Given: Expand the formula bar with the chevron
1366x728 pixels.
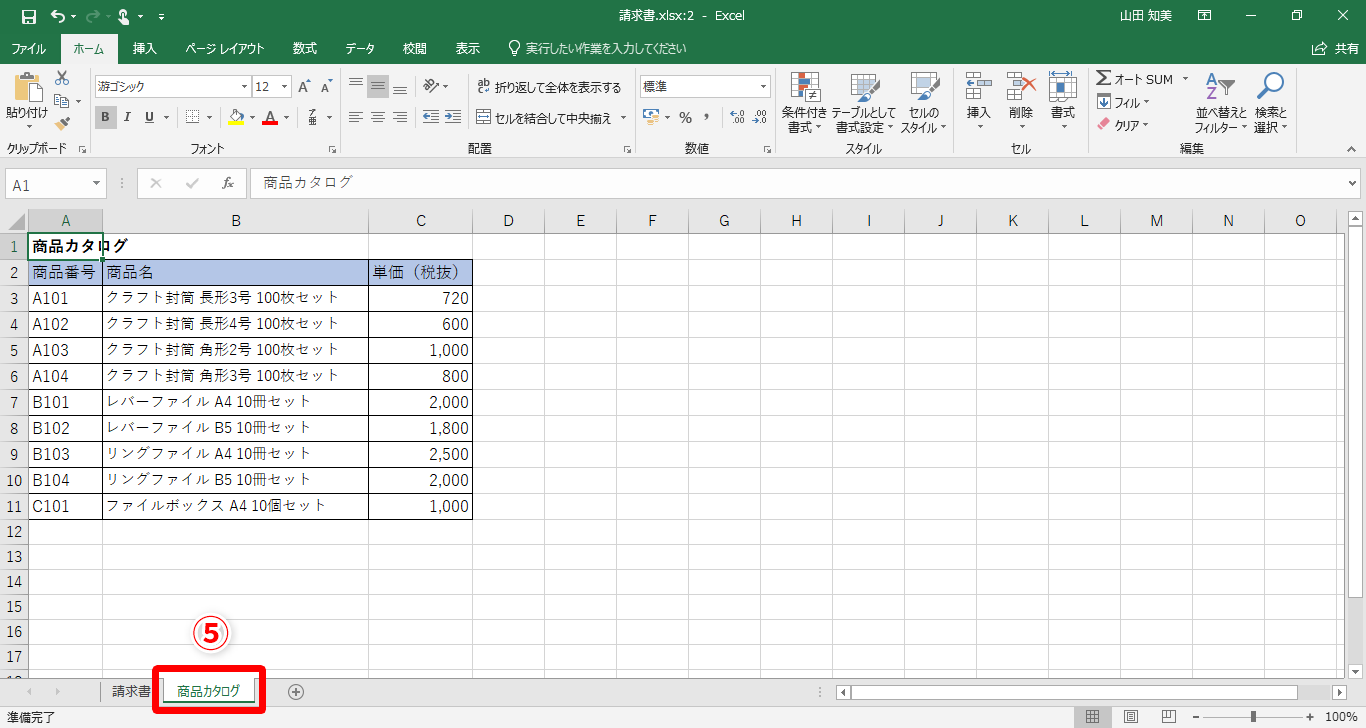Looking at the screenshot, I should pos(1353,184).
